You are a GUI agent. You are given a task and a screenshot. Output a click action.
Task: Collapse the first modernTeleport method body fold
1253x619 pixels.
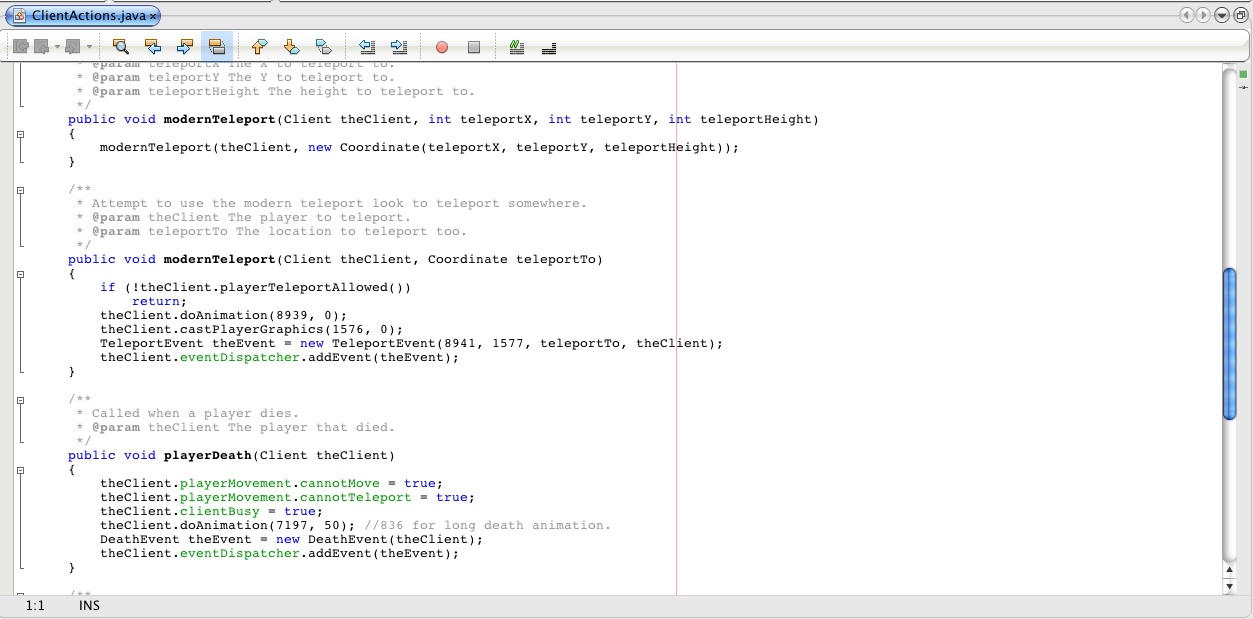[x=20, y=133]
